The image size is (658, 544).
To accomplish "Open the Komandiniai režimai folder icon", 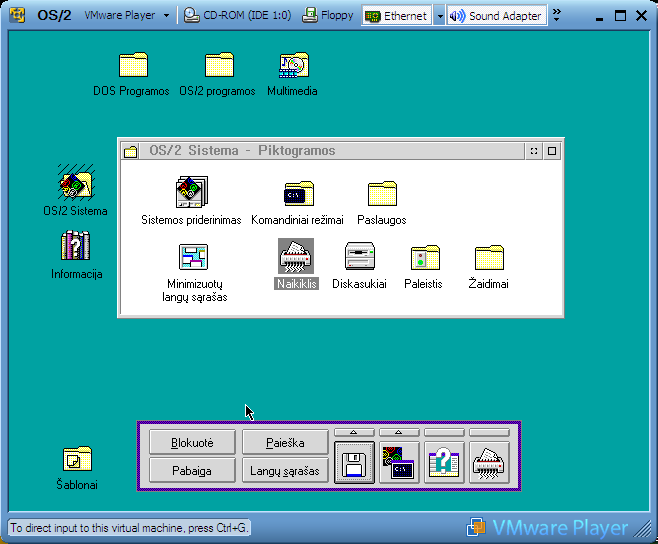I will 299,194.
